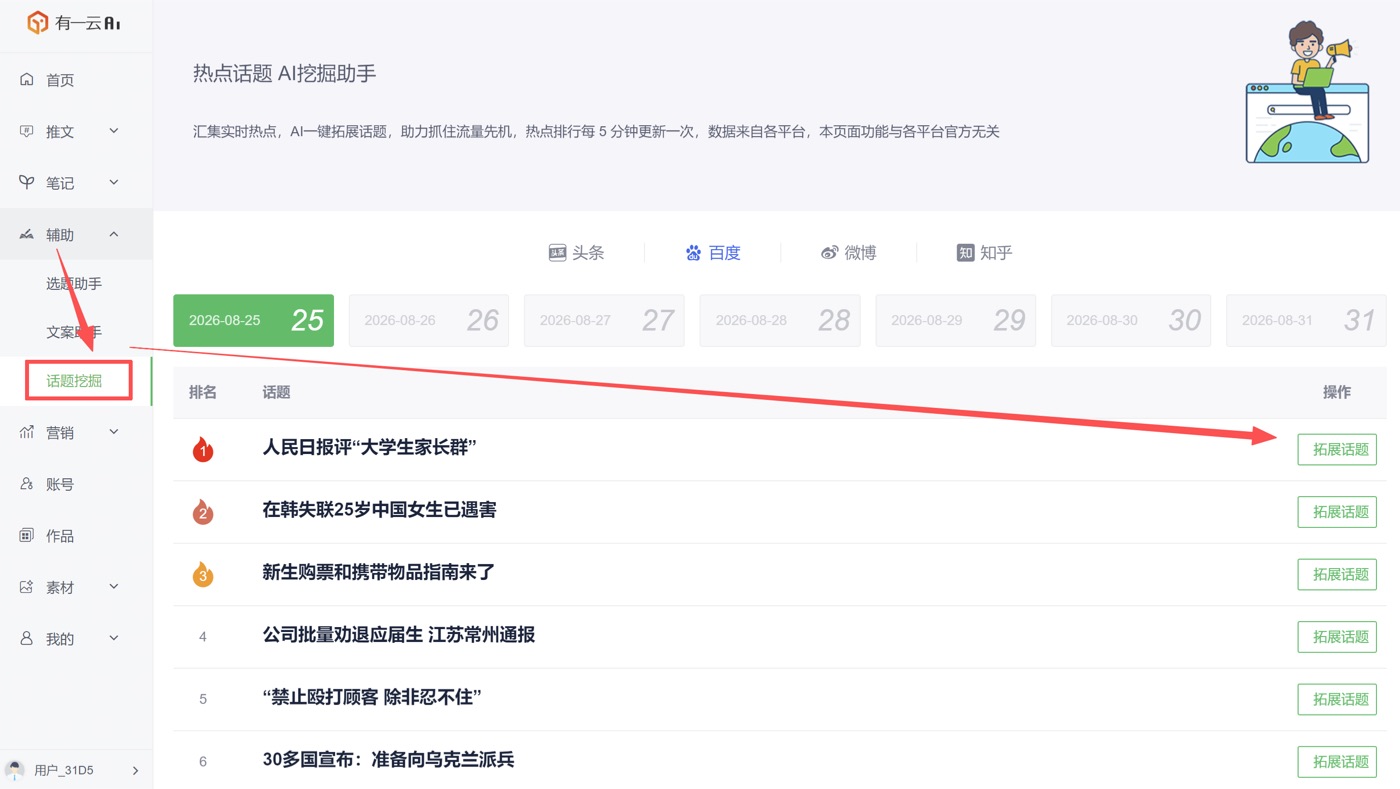1400x789 pixels.
Task: Open user menu arrow beside 用户_31D5
Action: click(x=135, y=771)
